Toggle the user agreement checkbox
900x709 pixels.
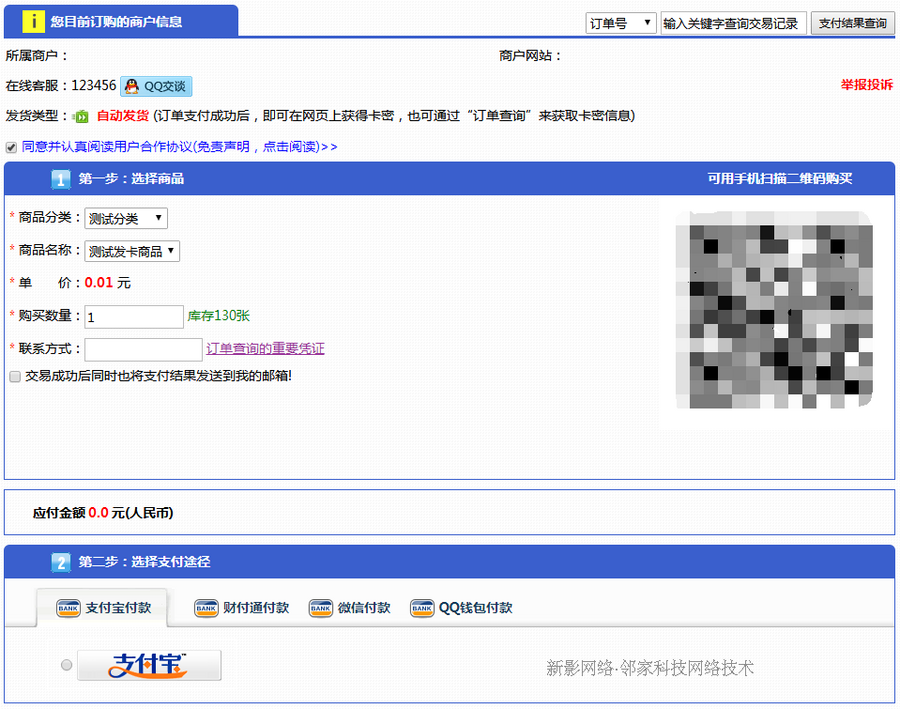11,148
